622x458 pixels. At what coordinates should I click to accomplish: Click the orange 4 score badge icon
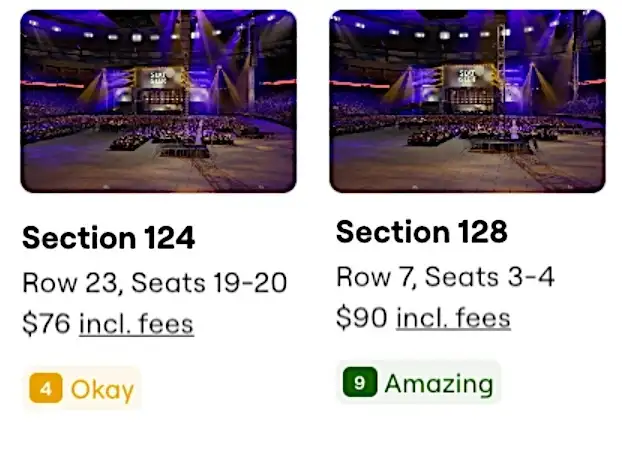(46, 388)
